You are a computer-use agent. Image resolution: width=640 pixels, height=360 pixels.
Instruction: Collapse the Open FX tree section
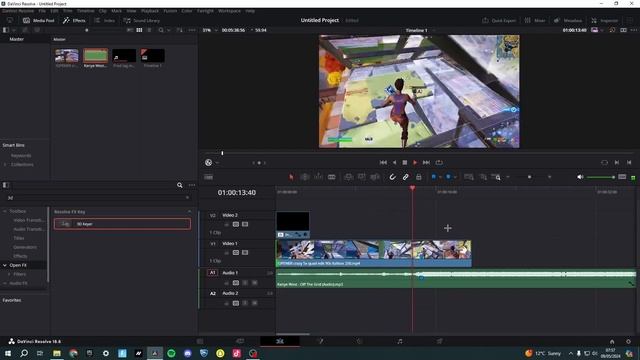click(x=5, y=265)
